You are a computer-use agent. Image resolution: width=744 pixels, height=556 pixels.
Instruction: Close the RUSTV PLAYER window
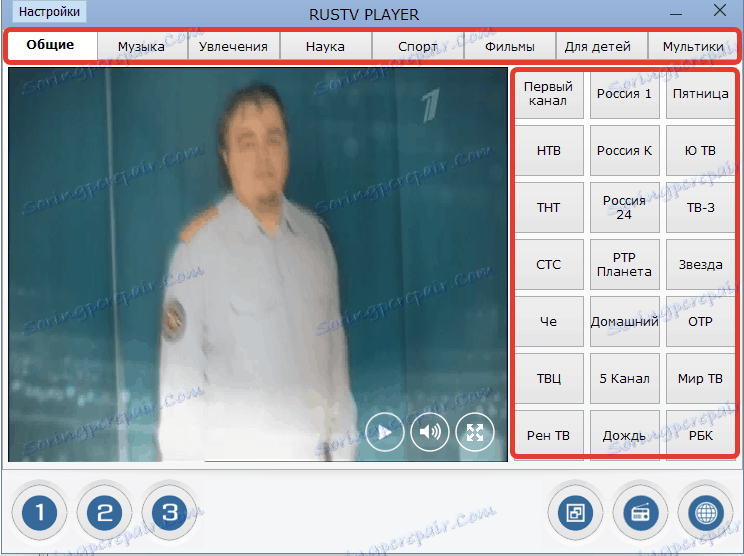point(720,10)
